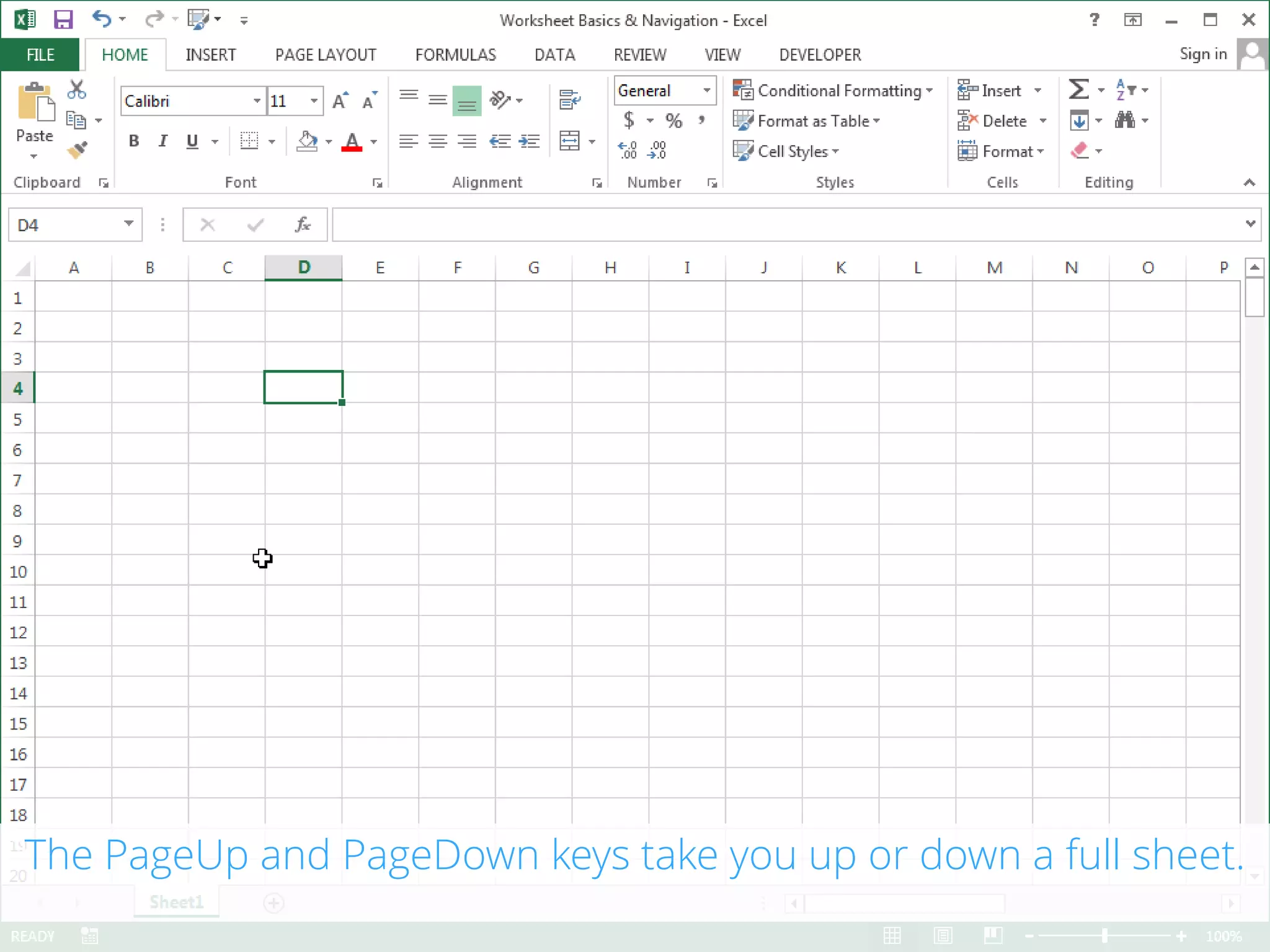Click the Wrap Text icon
The image size is (1270, 952).
[569, 99]
